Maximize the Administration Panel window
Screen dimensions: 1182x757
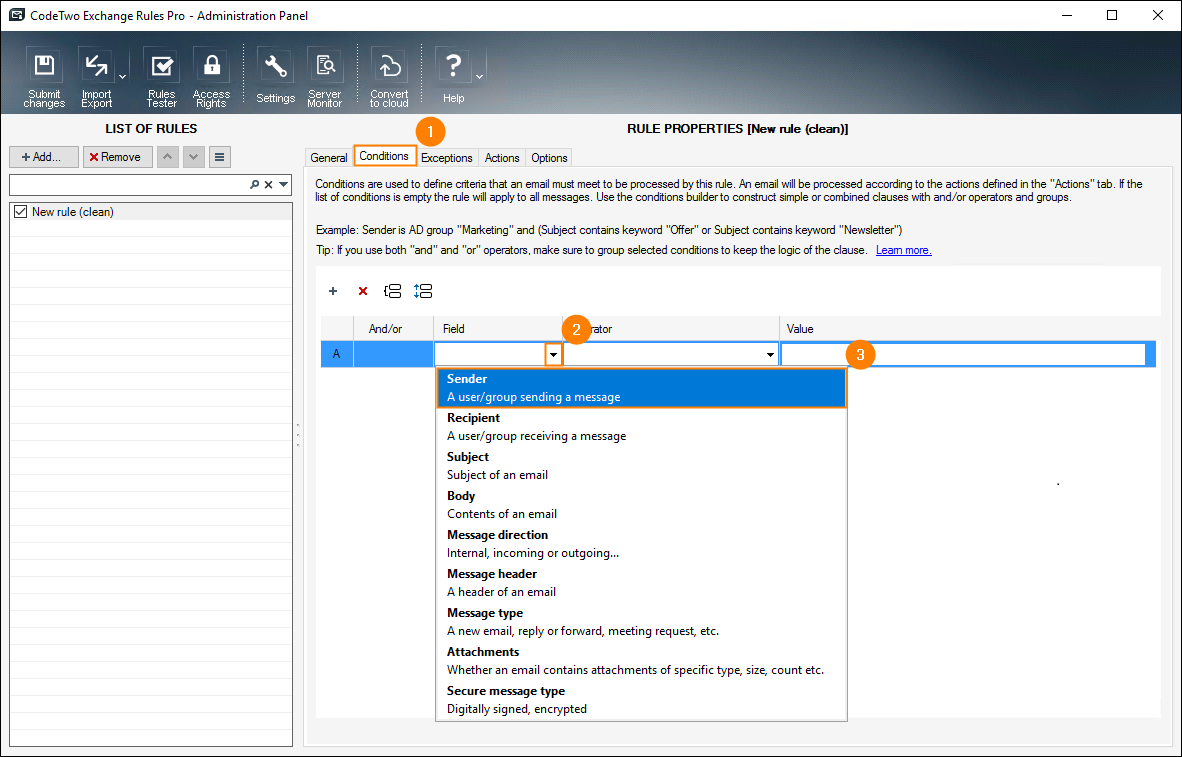coord(1112,15)
